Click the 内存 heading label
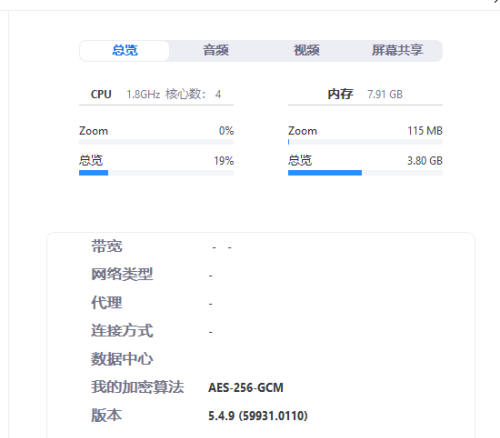The width and height of the screenshot is (500, 438). 340,94
